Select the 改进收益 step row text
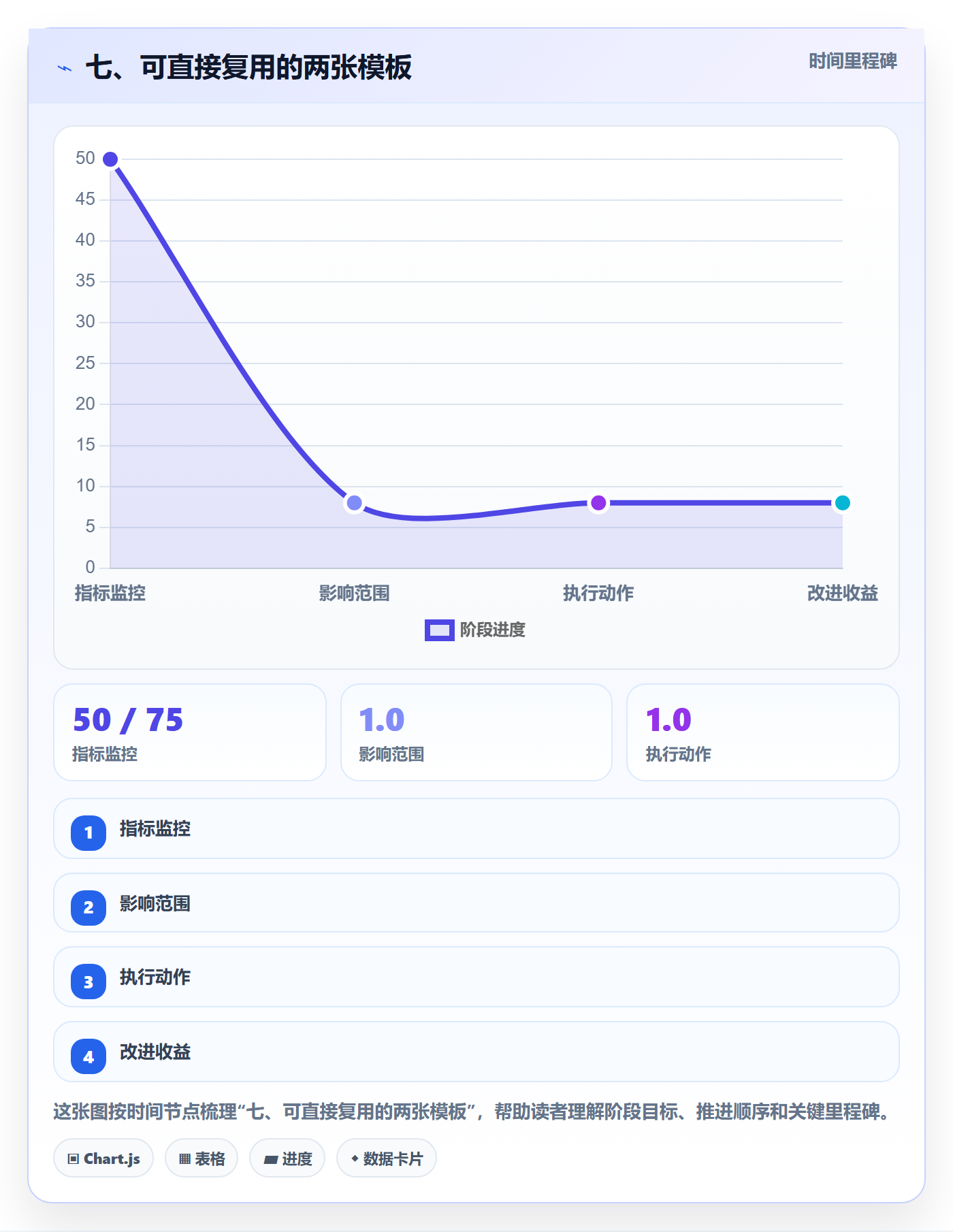The image size is (953, 1232). click(155, 1052)
